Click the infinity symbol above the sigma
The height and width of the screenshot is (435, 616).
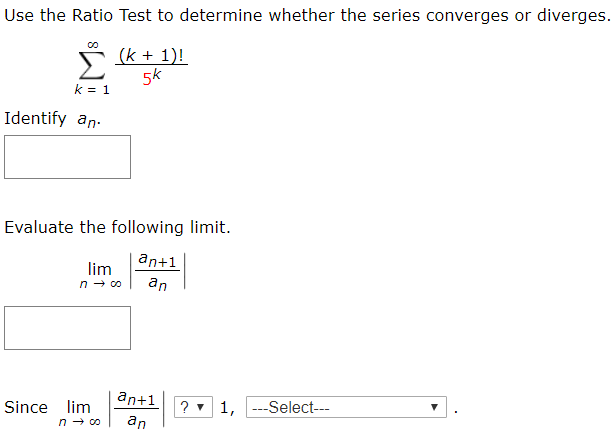93,44
